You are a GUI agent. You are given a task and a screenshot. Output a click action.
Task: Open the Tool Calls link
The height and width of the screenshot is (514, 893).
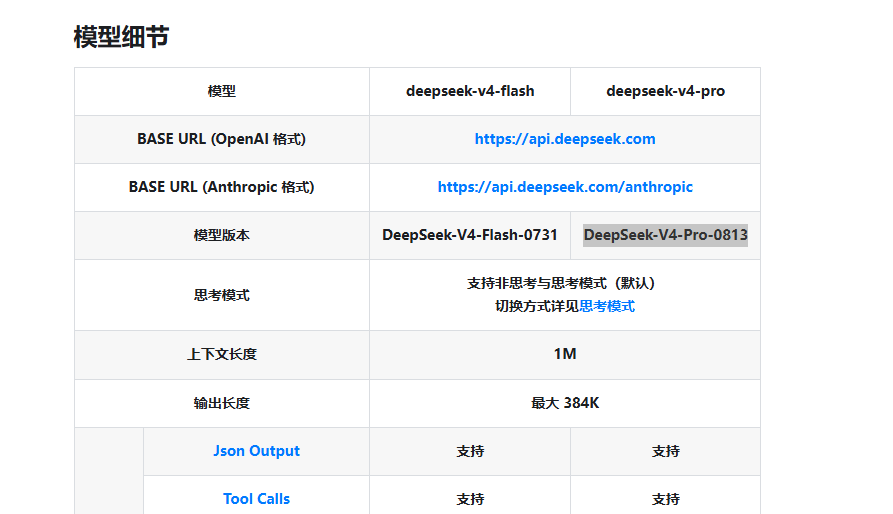256,499
